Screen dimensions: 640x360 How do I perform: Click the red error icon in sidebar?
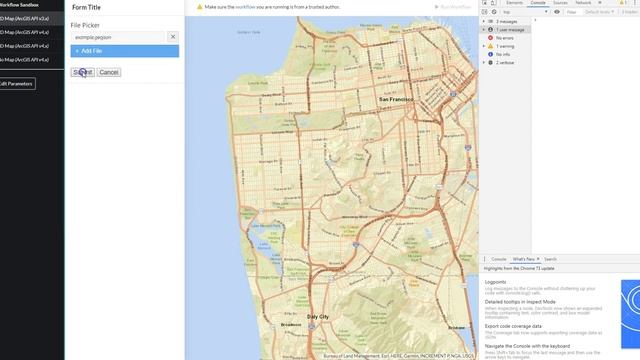click(x=491, y=38)
